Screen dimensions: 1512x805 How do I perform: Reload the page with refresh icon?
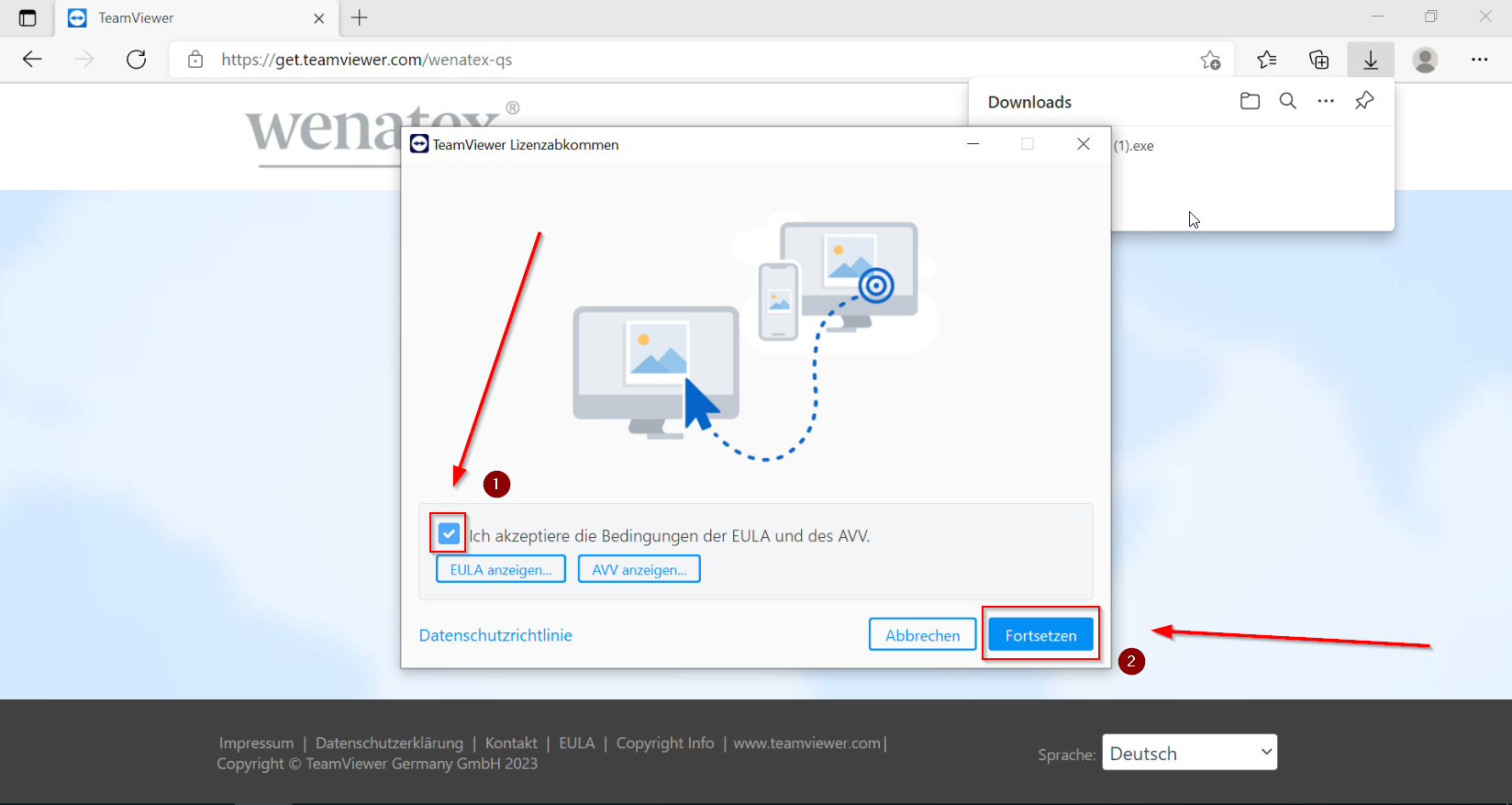[x=137, y=60]
